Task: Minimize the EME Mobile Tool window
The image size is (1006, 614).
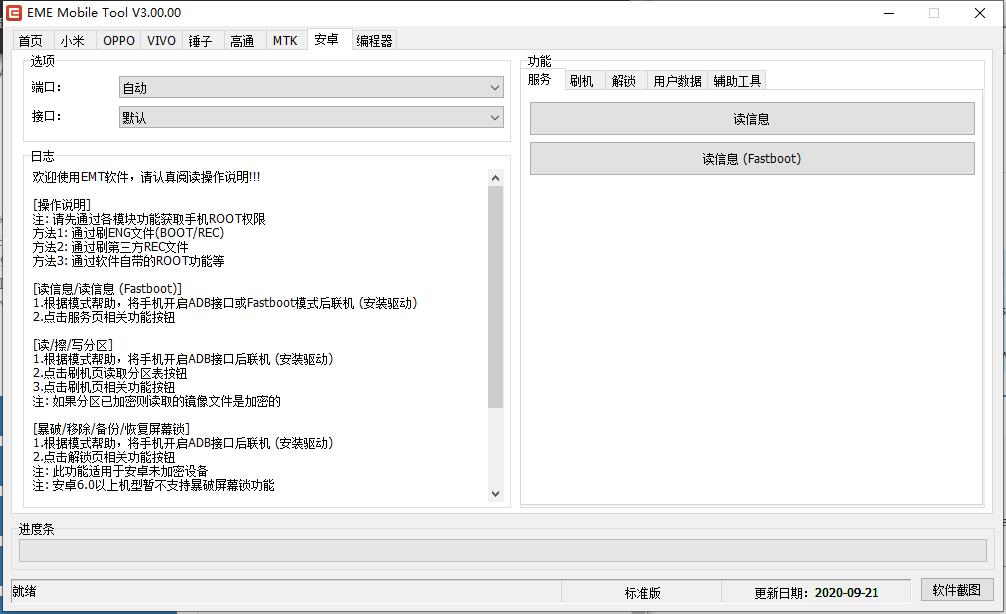Action: pyautogui.click(x=889, y=13)
